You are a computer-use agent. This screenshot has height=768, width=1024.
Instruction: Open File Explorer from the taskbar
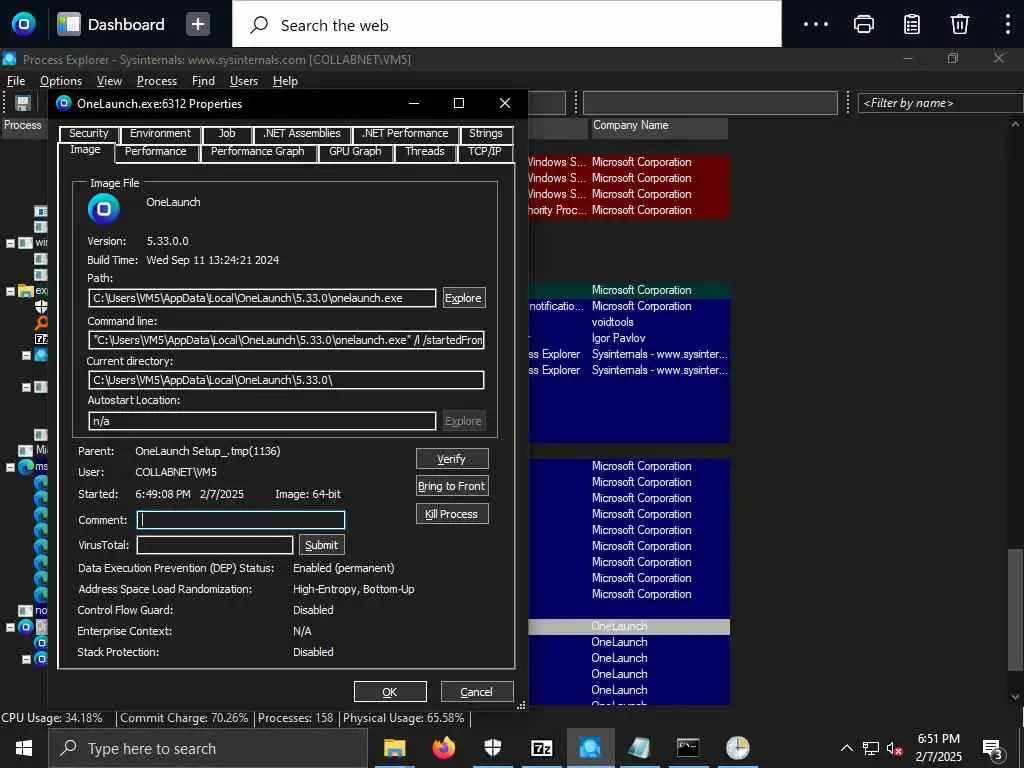click(394, 748)
